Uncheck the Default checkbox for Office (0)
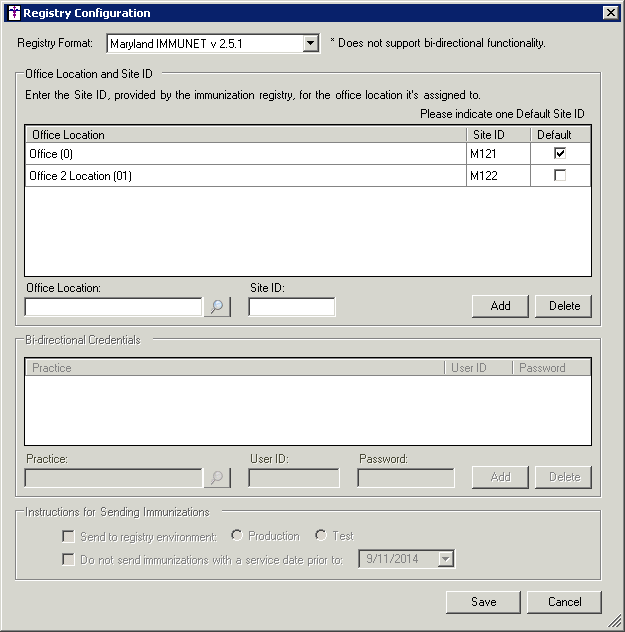Viewport: 625px width, 632px height. tap(560, 153)
